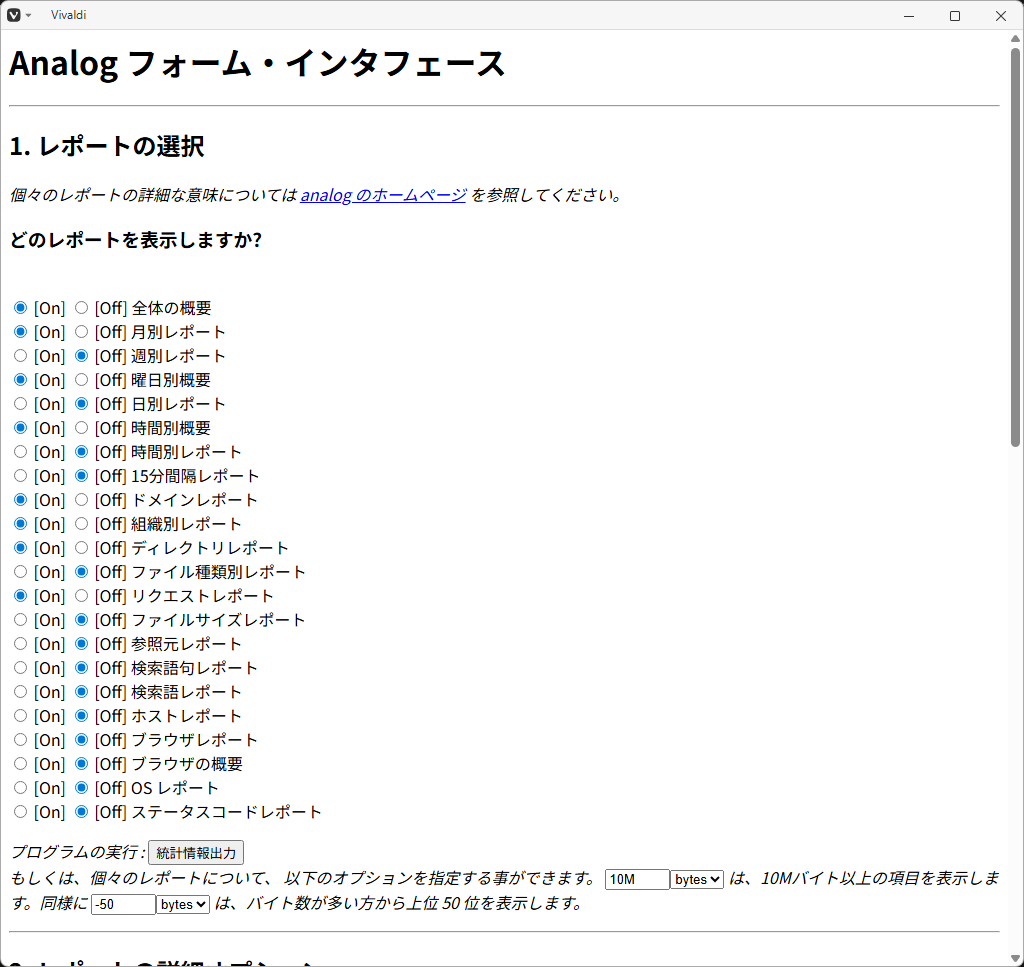Turn On ファイルサイズレポート

[20, 620]
